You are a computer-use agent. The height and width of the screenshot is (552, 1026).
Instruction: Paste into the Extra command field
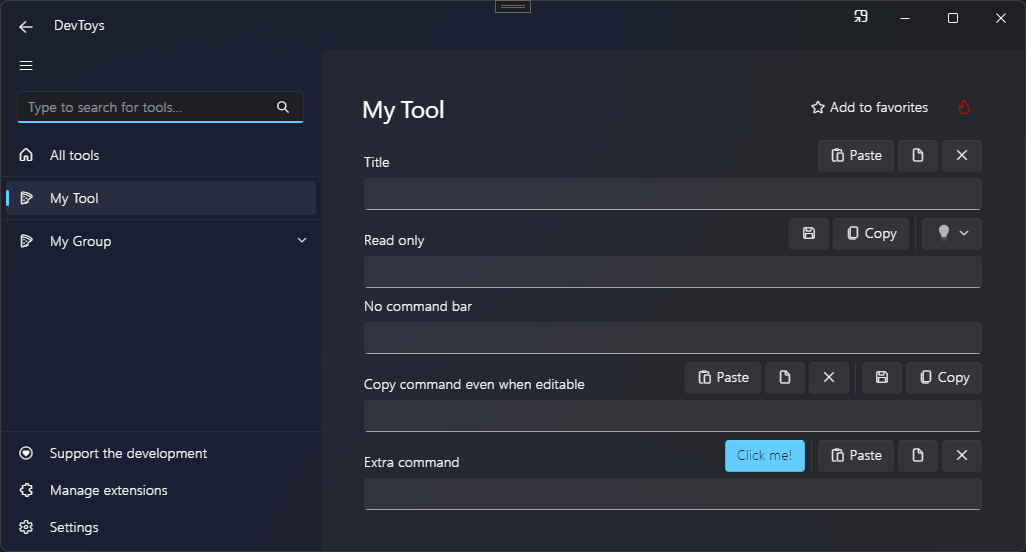point(856,456)
